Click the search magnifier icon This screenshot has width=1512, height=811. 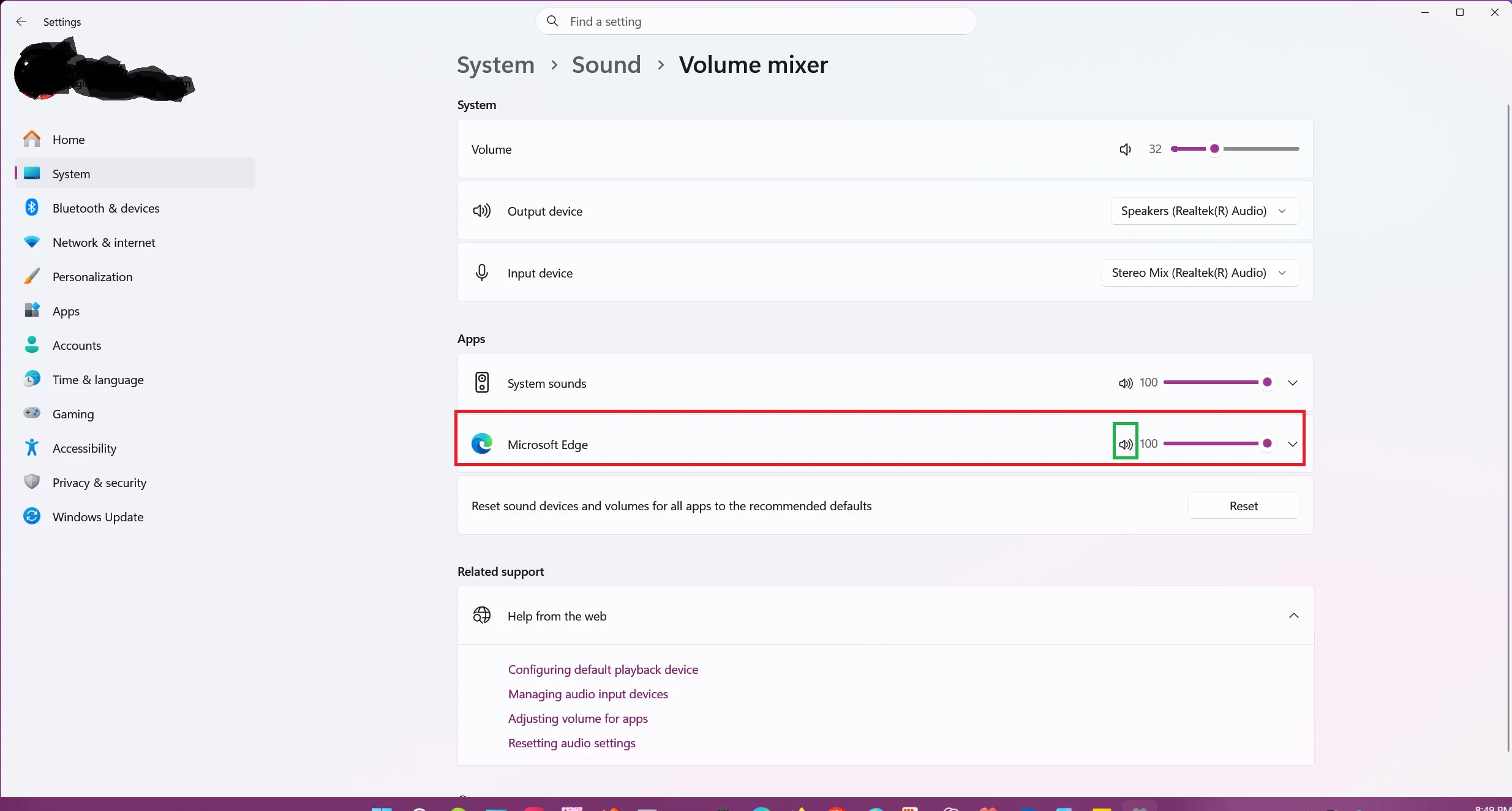[552, 21]
